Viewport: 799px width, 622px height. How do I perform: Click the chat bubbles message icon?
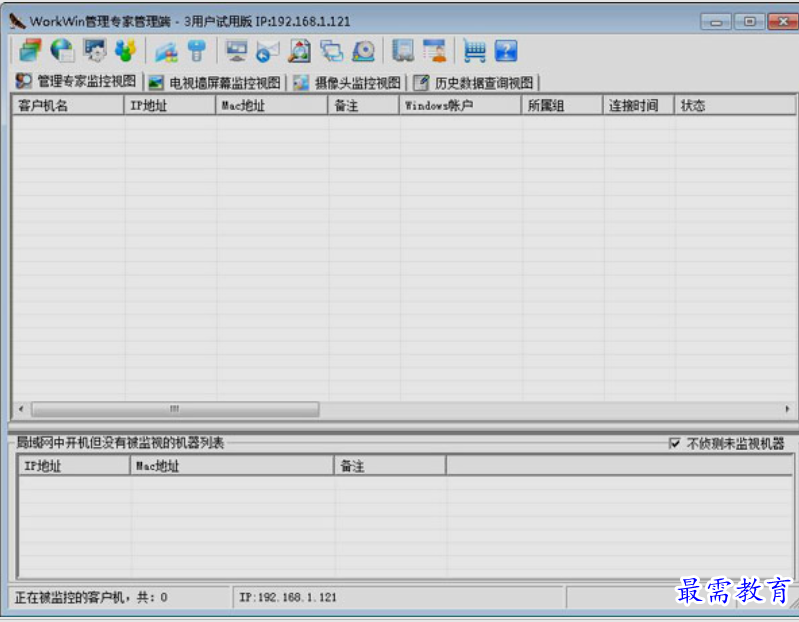[x=332, y=51]
